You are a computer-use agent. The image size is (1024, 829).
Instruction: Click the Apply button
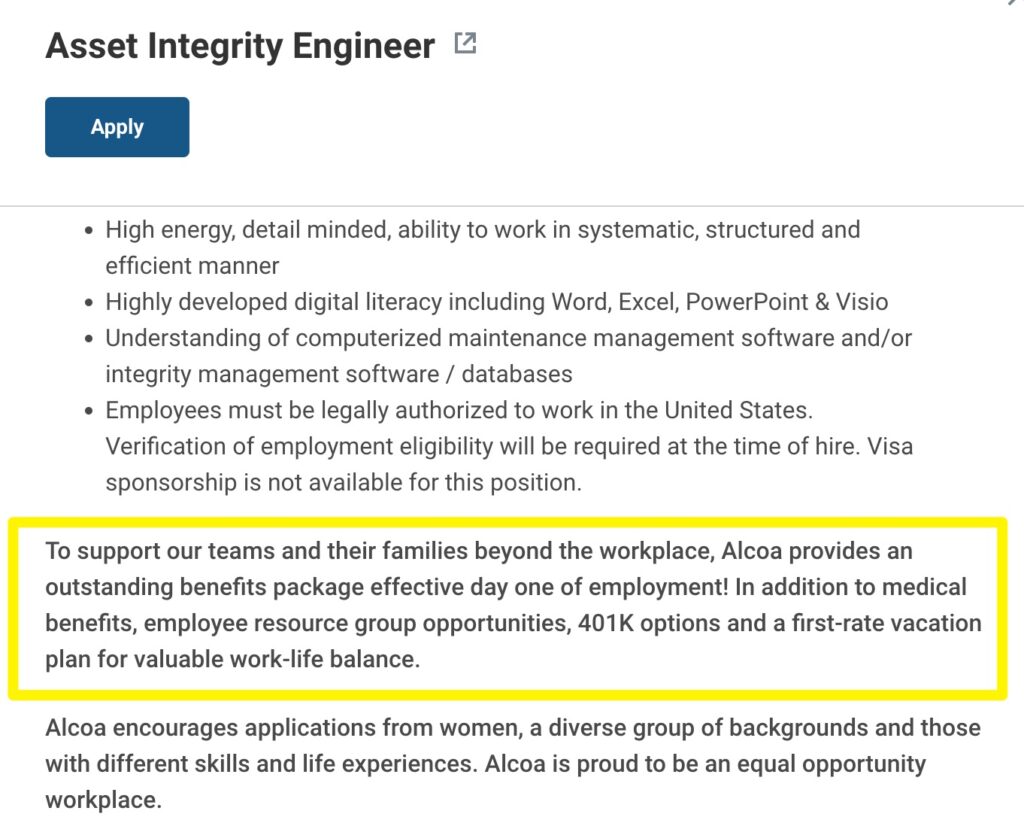coord(117,127)
